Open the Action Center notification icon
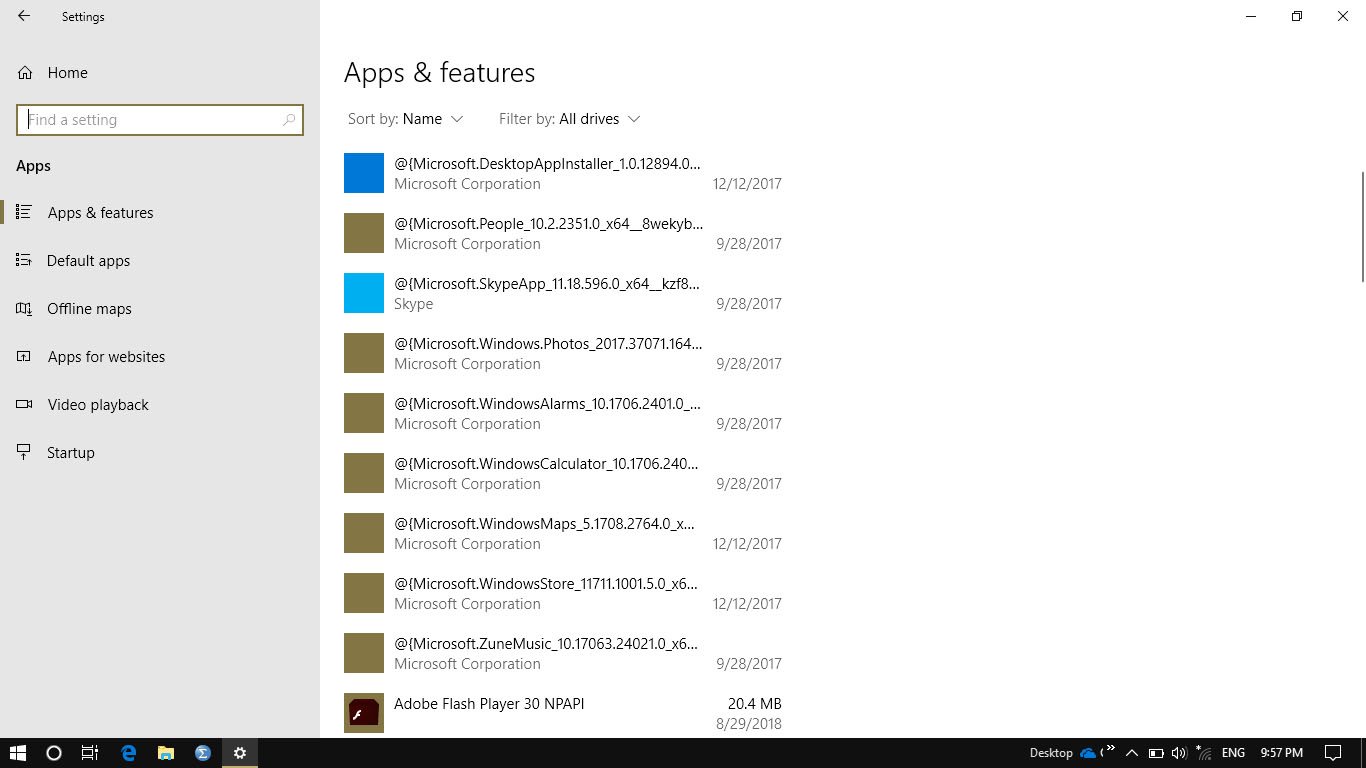 (1333, 753)
